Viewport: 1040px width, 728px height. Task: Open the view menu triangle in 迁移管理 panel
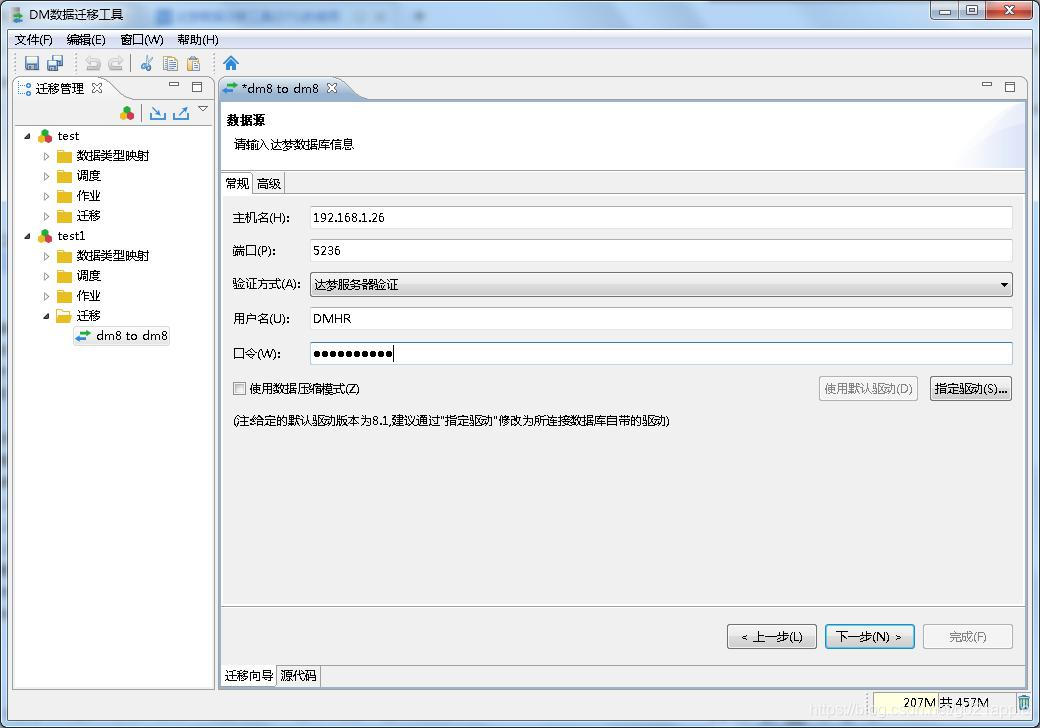pos(204,109)
